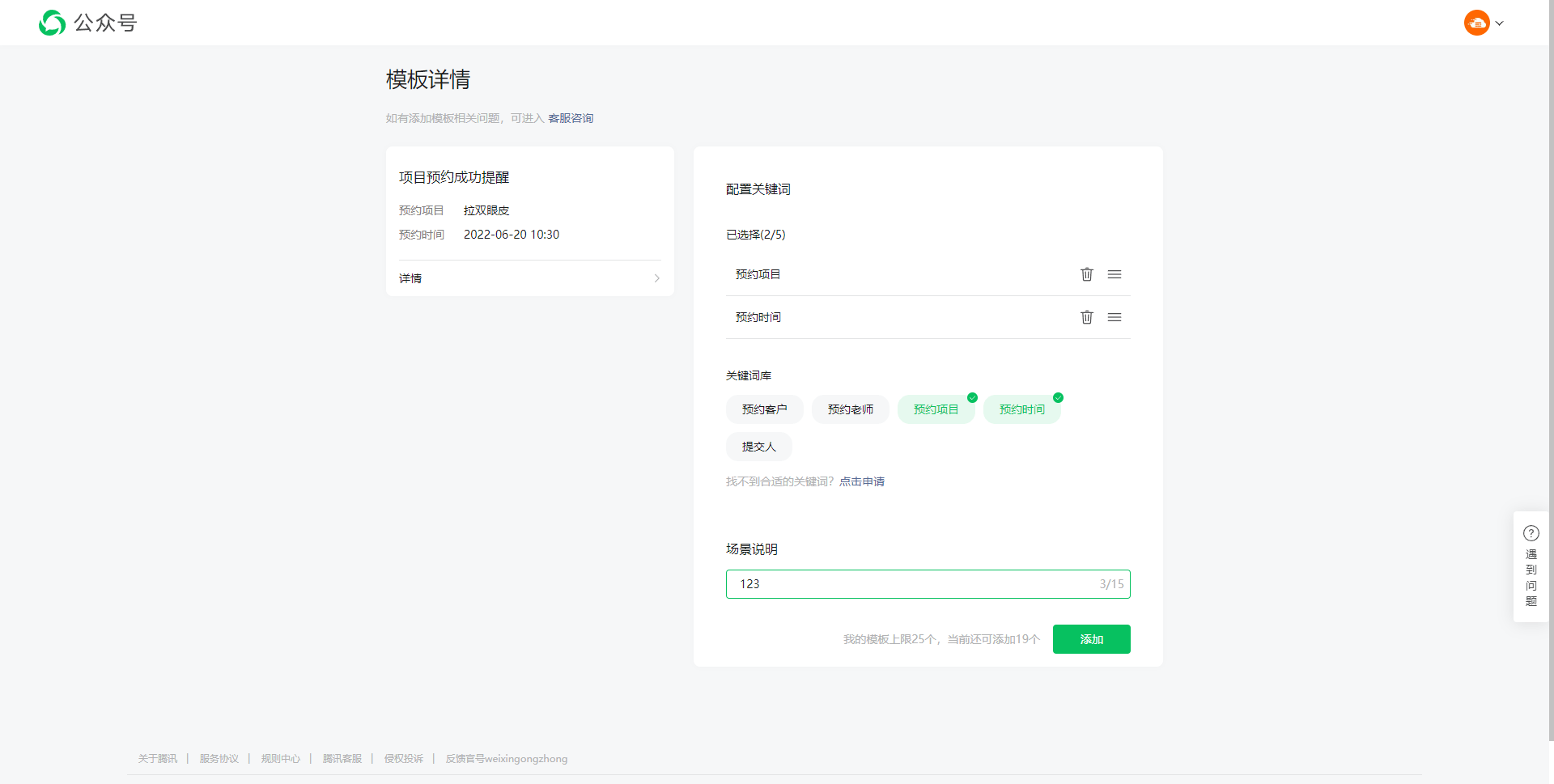Deselect the checked 预约时间 keyword tag
The width and height of the screenshot is (1554, 784).
coord(1021,409)
